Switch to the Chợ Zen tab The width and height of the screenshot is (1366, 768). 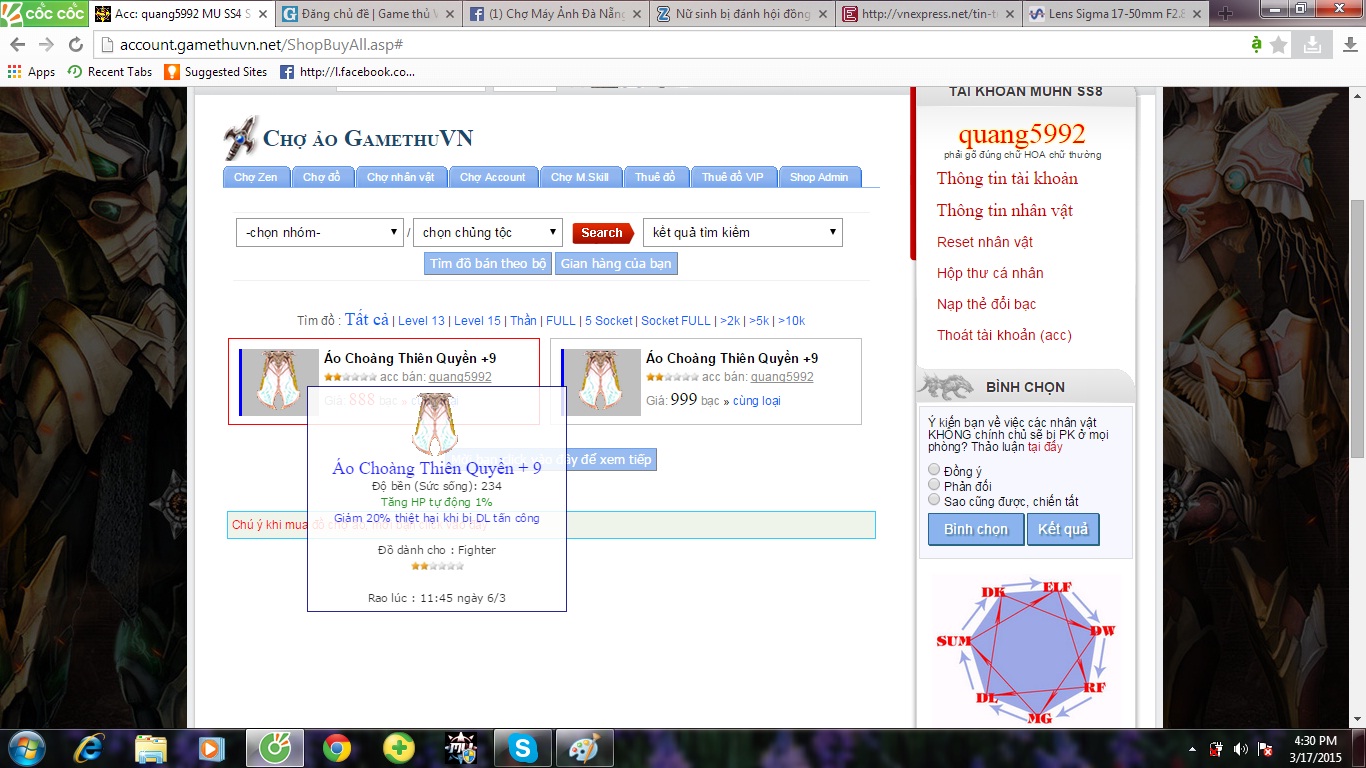[256, 177]
